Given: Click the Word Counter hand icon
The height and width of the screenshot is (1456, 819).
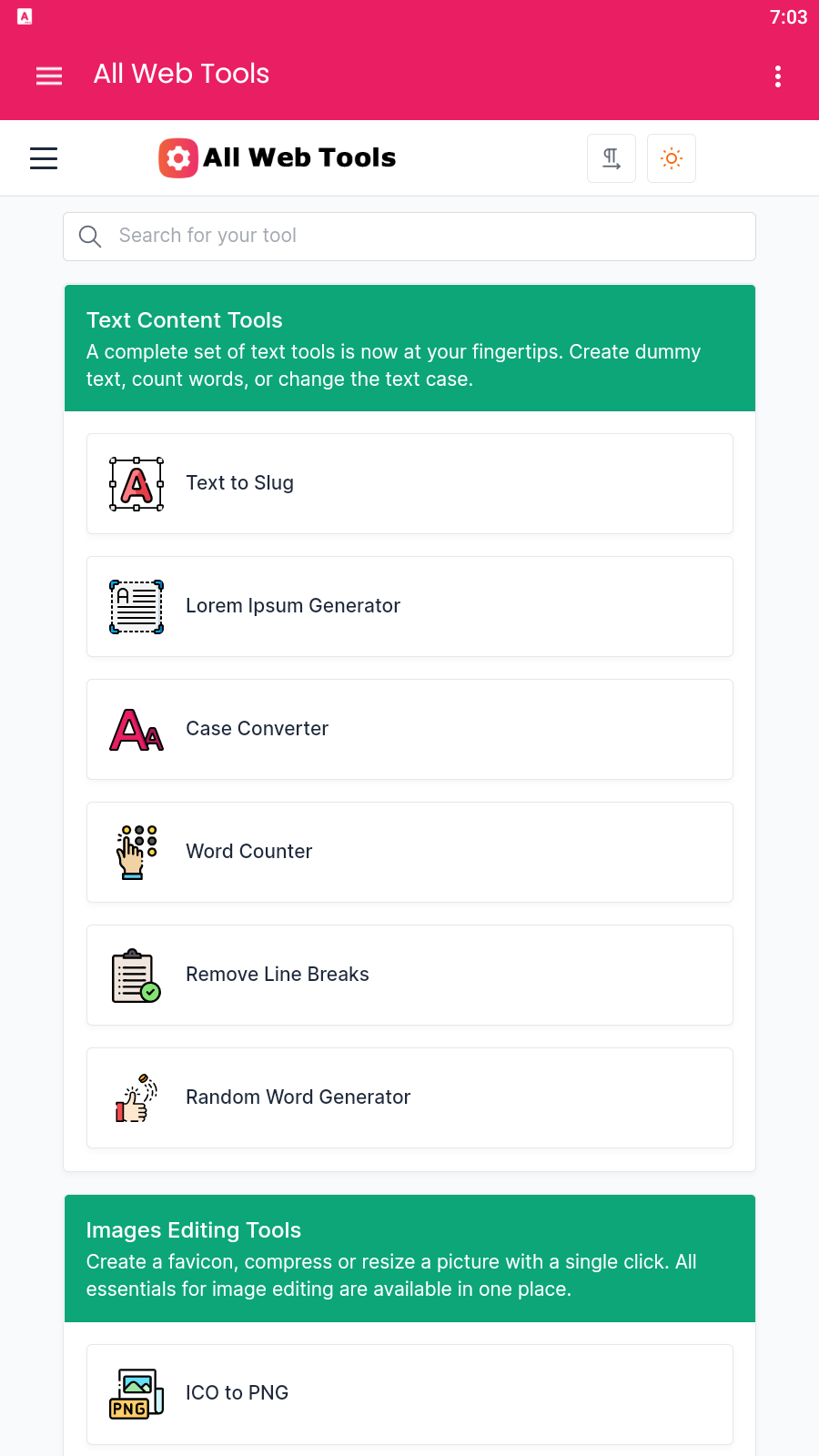Looking at the screenshot, I should coord(136,853).
